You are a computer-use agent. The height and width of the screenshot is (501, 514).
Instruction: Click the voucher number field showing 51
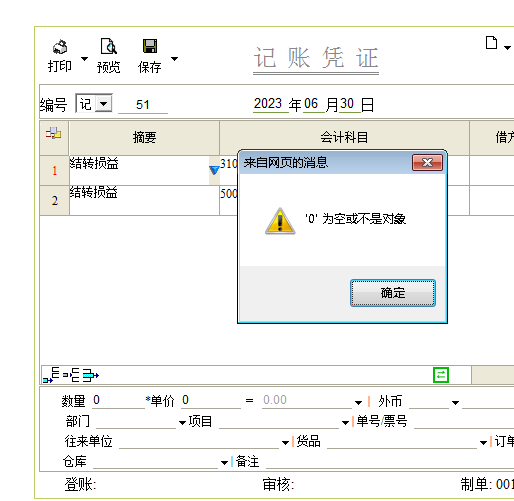(143, 105)
